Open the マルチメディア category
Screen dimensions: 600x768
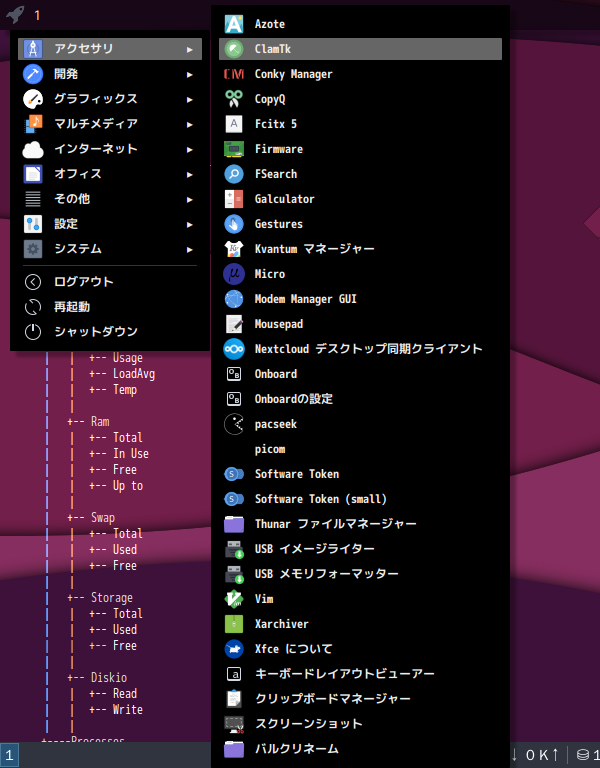110,124
